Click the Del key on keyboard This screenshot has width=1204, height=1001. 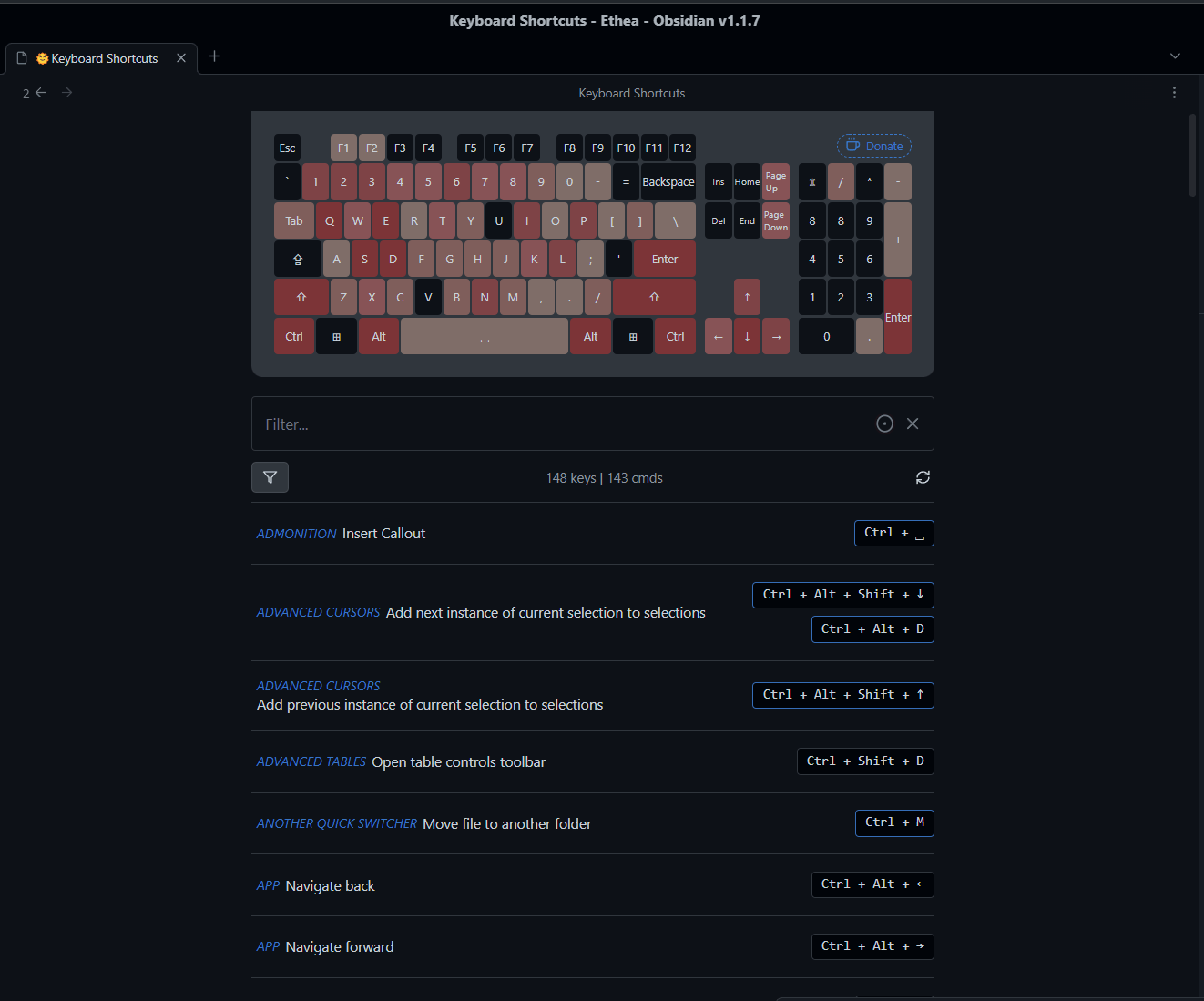(719, 220)
